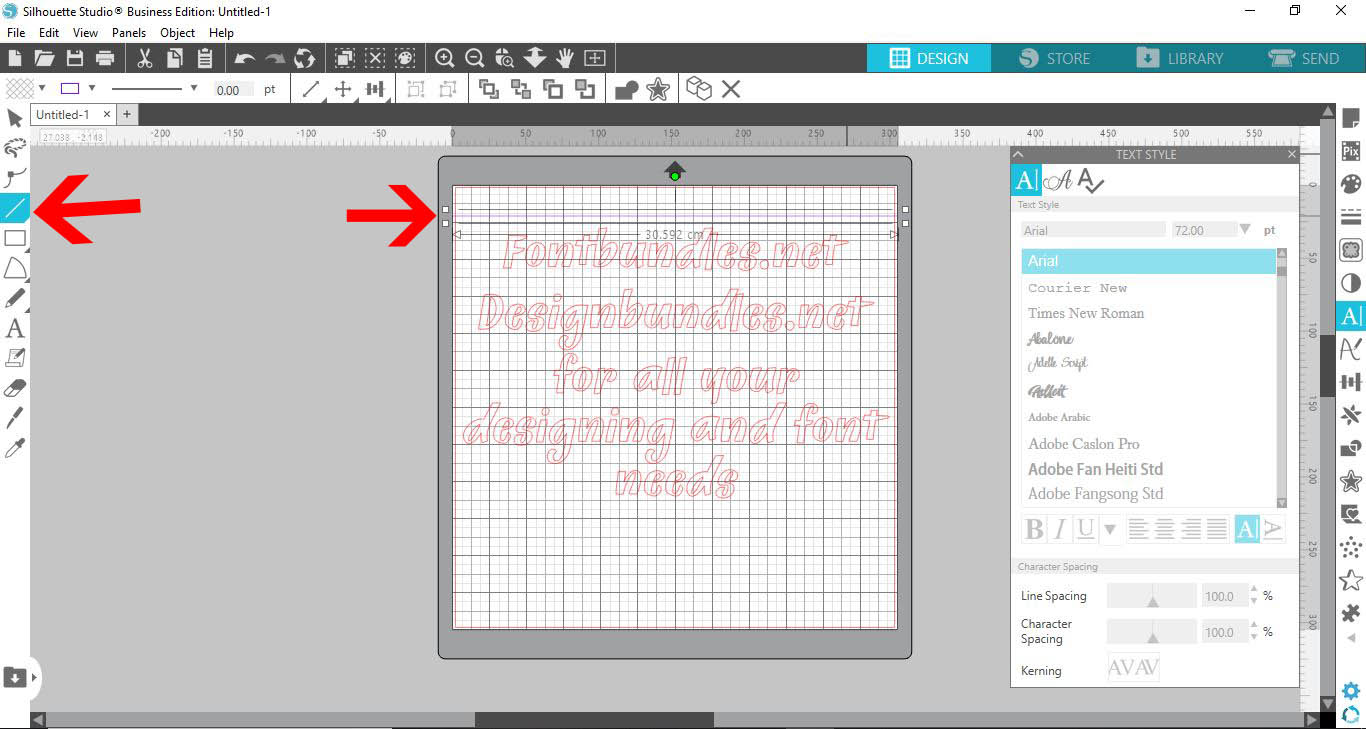This screenshot has height=729, width=1366.
Task: Set text alignment to justified
Action: pyautogui.click(x=1217, y=529)
